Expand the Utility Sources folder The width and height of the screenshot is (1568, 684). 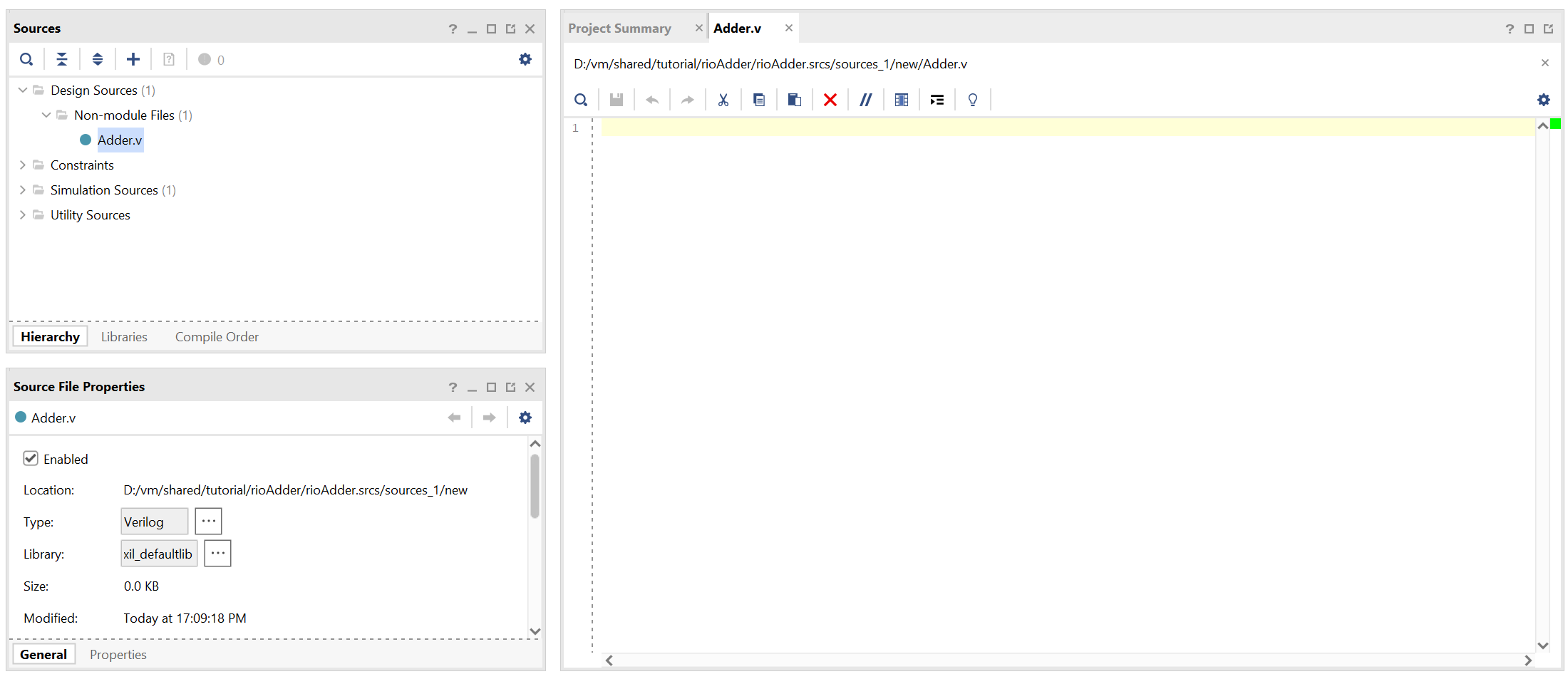(x=23, y=215)
